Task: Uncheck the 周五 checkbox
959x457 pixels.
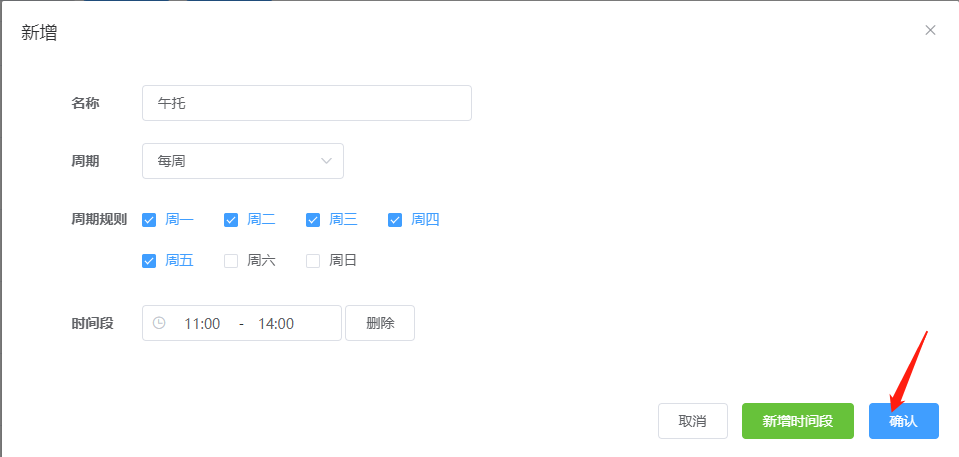Action: pyautogui.click(x=149, y=261)
